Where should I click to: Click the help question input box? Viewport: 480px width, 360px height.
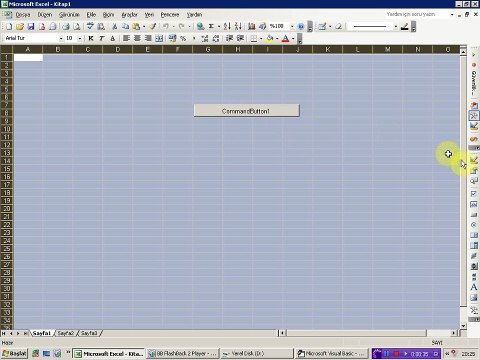tap(417, 14)
